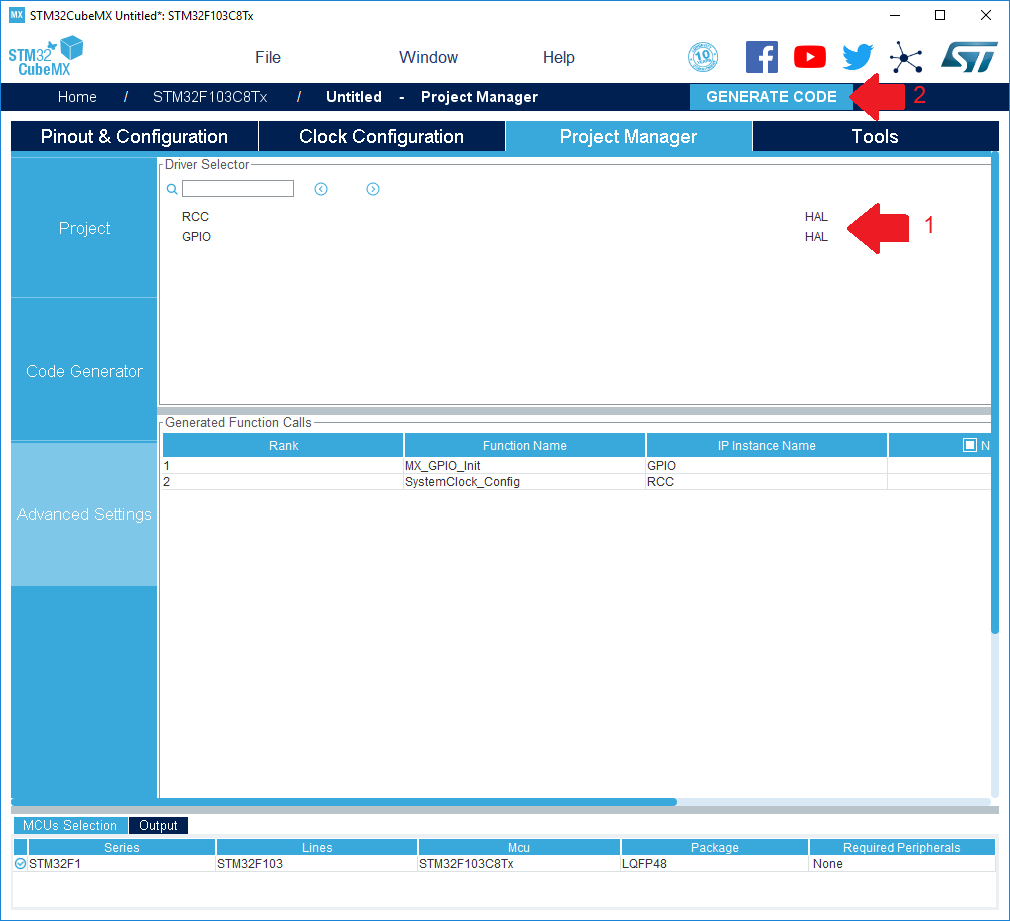
Task: Switch to Clock Configuration tab
Action: click(x=381, y=137)
